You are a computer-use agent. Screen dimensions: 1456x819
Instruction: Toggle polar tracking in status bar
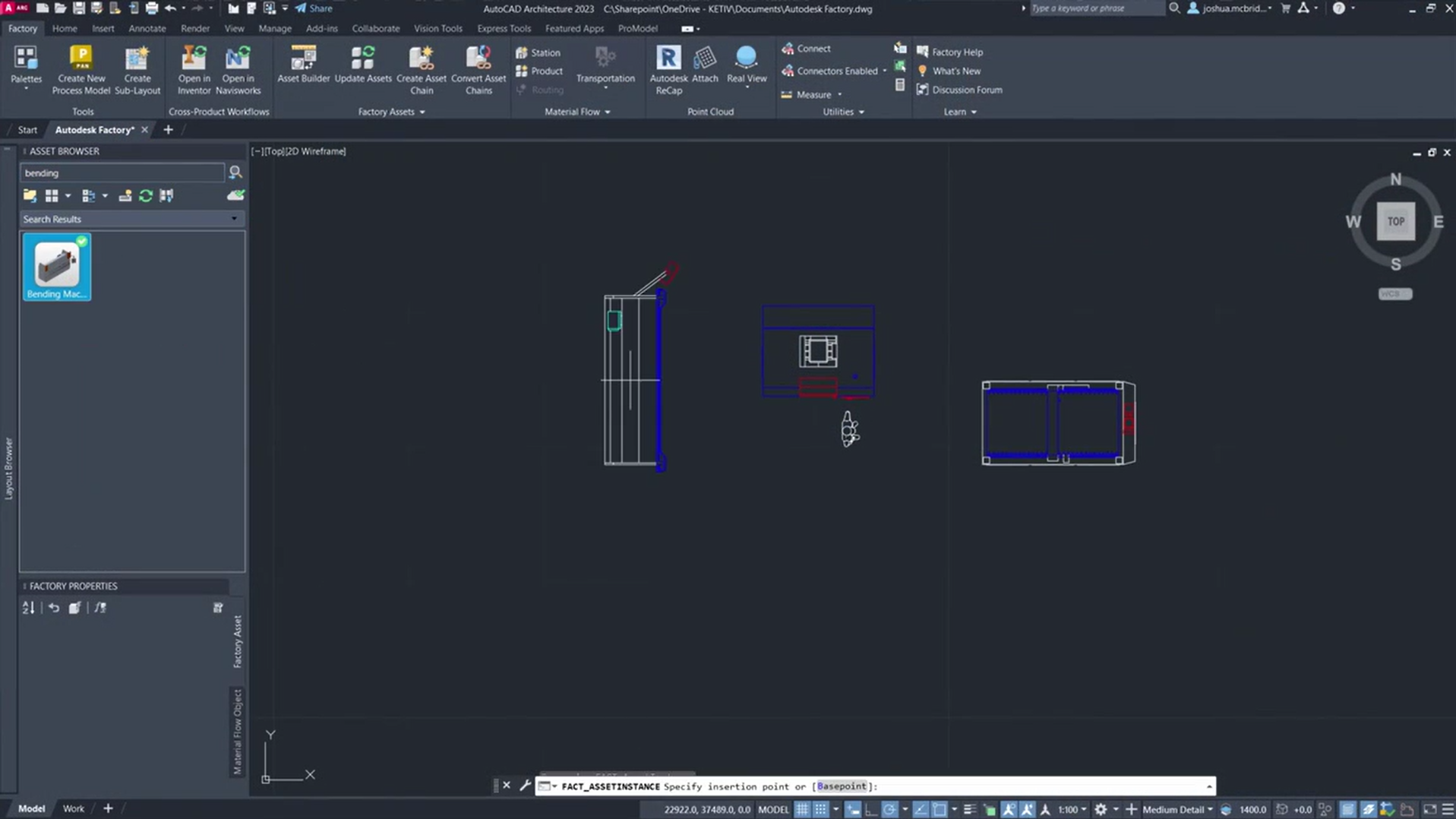(x=889, y=810)
